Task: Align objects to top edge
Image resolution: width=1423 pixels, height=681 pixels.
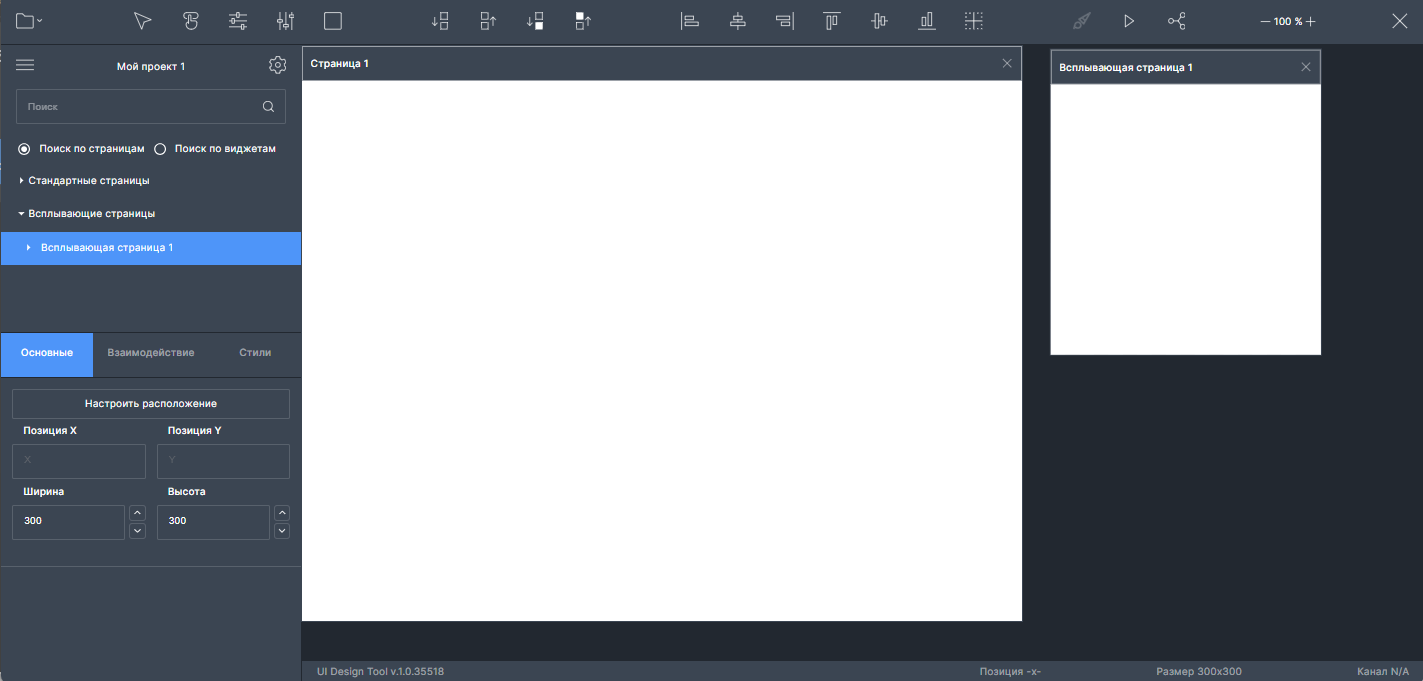Action: pos(831,21)
